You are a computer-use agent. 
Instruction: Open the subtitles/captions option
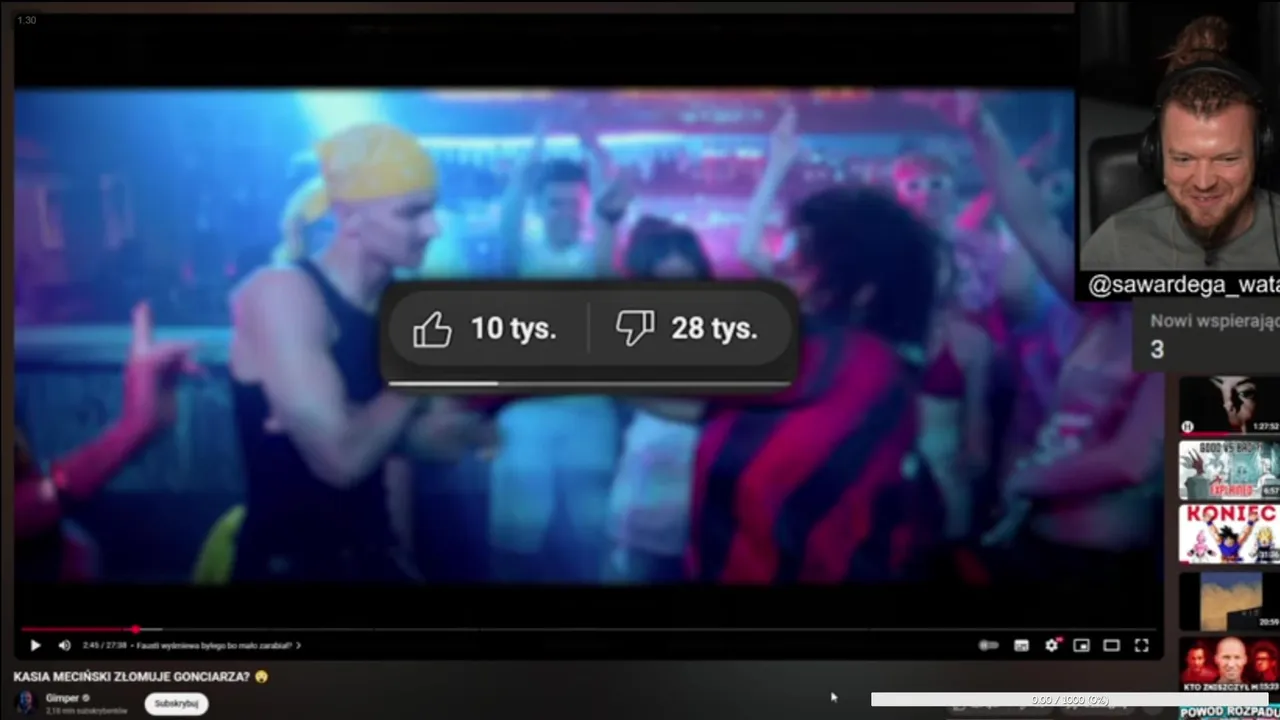pos(1021,646)
